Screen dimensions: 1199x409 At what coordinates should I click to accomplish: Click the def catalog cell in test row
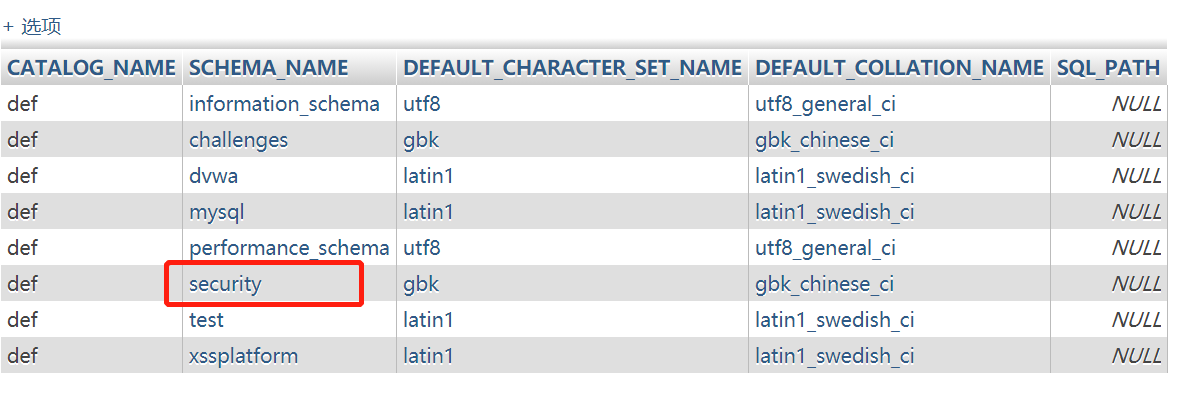click(x=22, y=320)
